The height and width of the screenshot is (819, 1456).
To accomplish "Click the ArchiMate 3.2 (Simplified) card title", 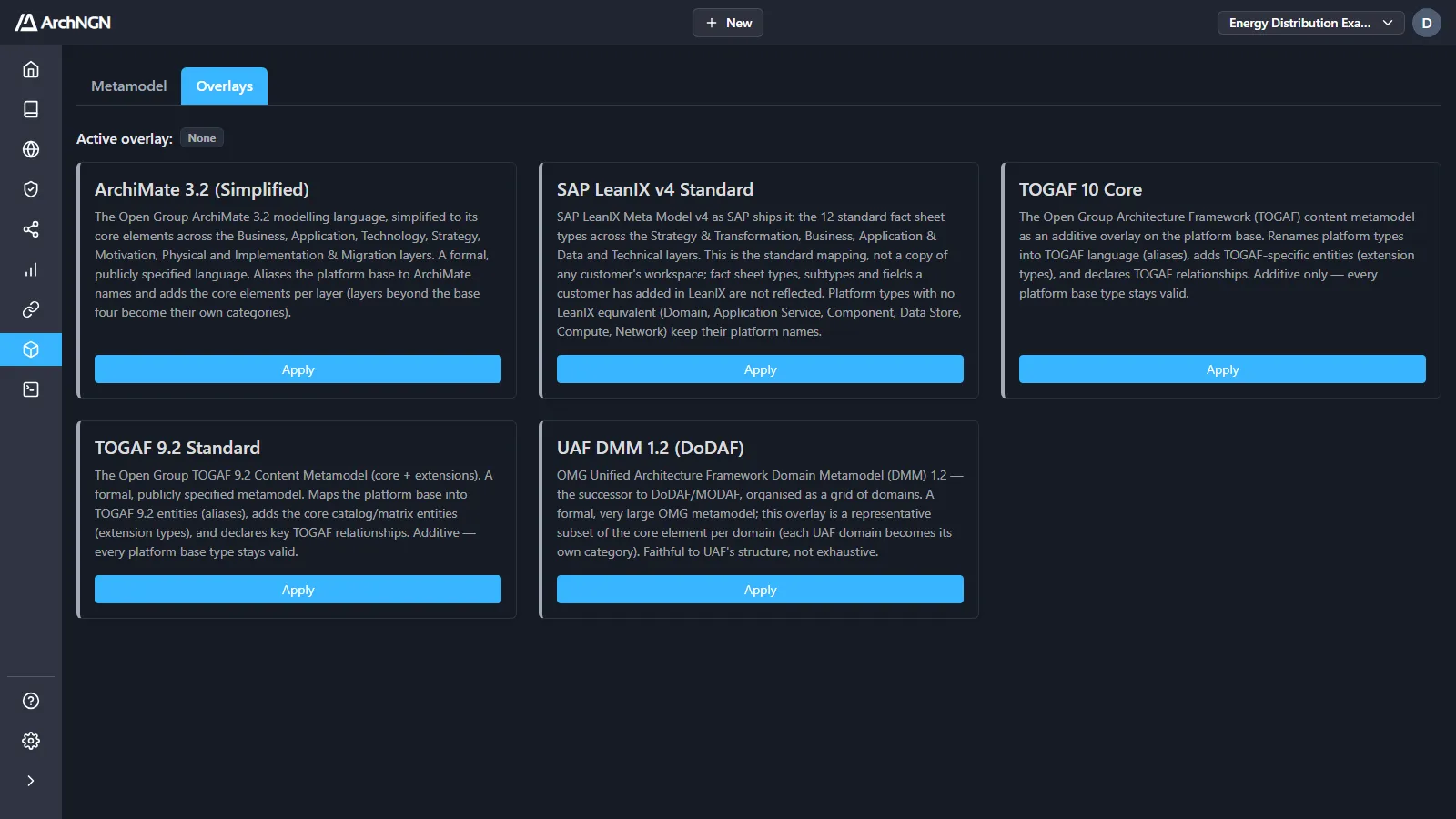I will [x=202, y=189].
